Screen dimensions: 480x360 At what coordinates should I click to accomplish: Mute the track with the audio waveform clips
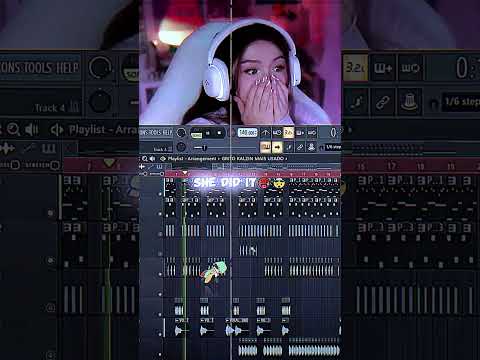160,334
